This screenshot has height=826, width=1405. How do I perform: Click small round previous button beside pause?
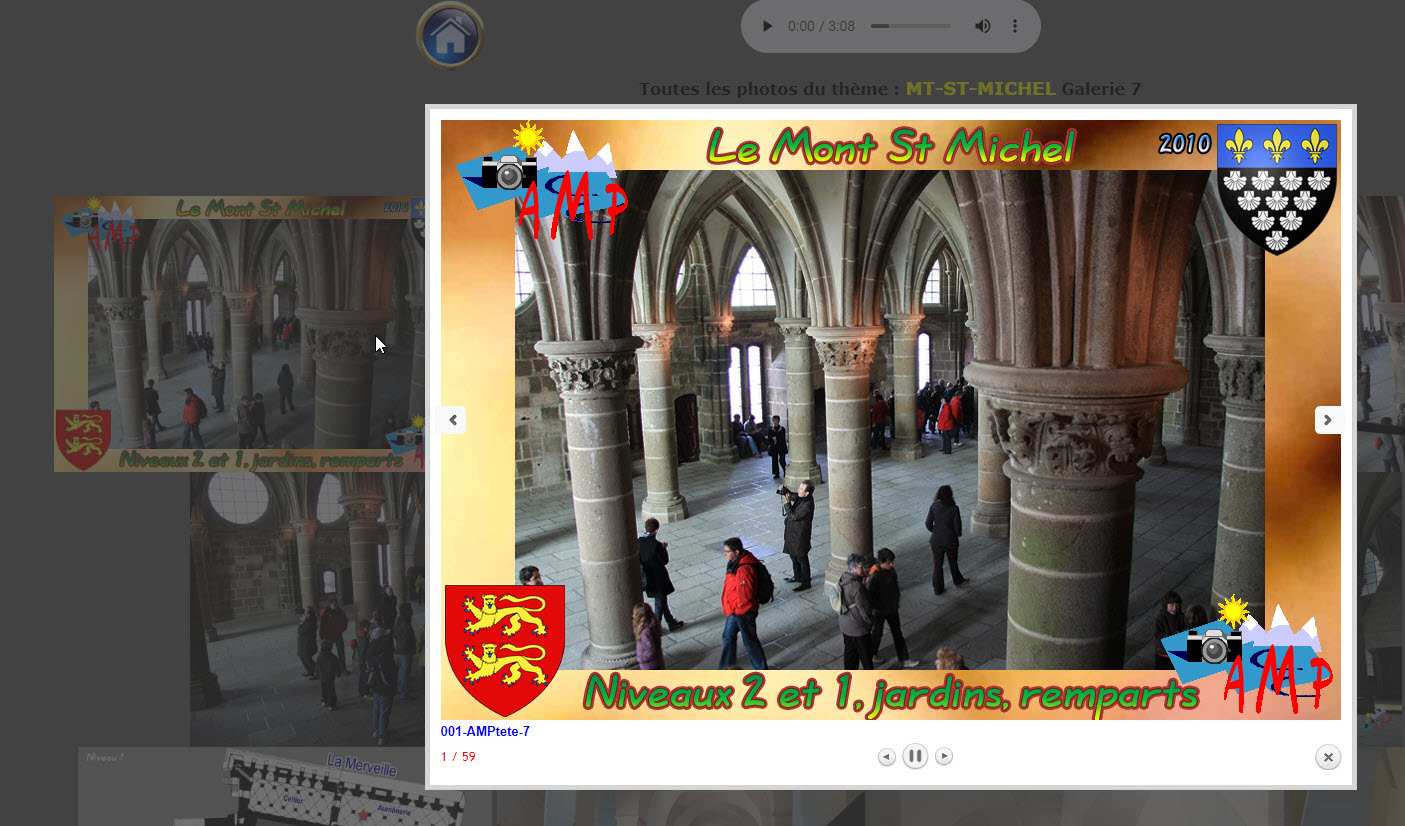[x=886, y=756]
